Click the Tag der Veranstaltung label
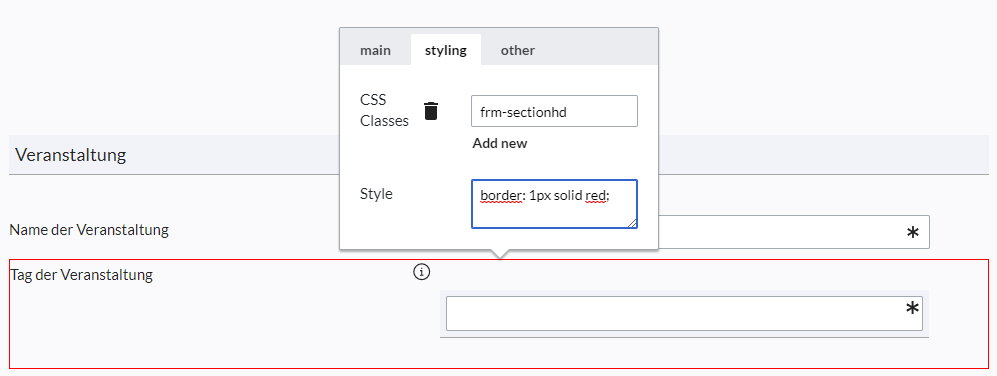 pyautogui.click(x=81, y=275)
